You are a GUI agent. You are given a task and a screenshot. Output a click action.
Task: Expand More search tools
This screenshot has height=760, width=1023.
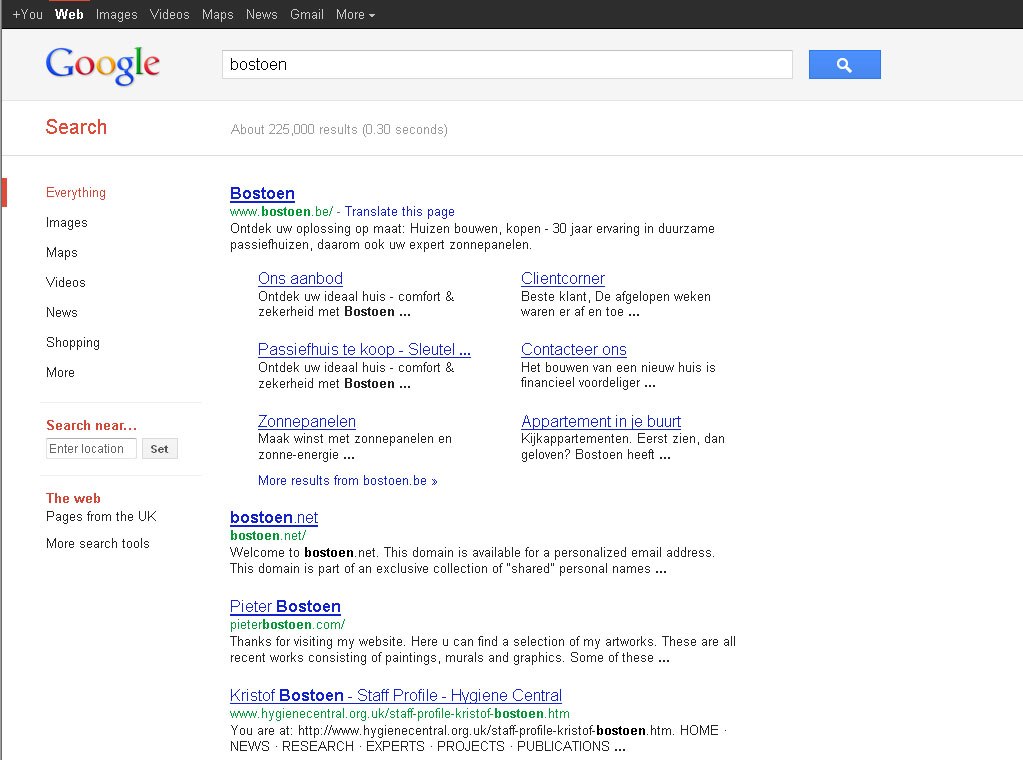click(x=98, y=543)
